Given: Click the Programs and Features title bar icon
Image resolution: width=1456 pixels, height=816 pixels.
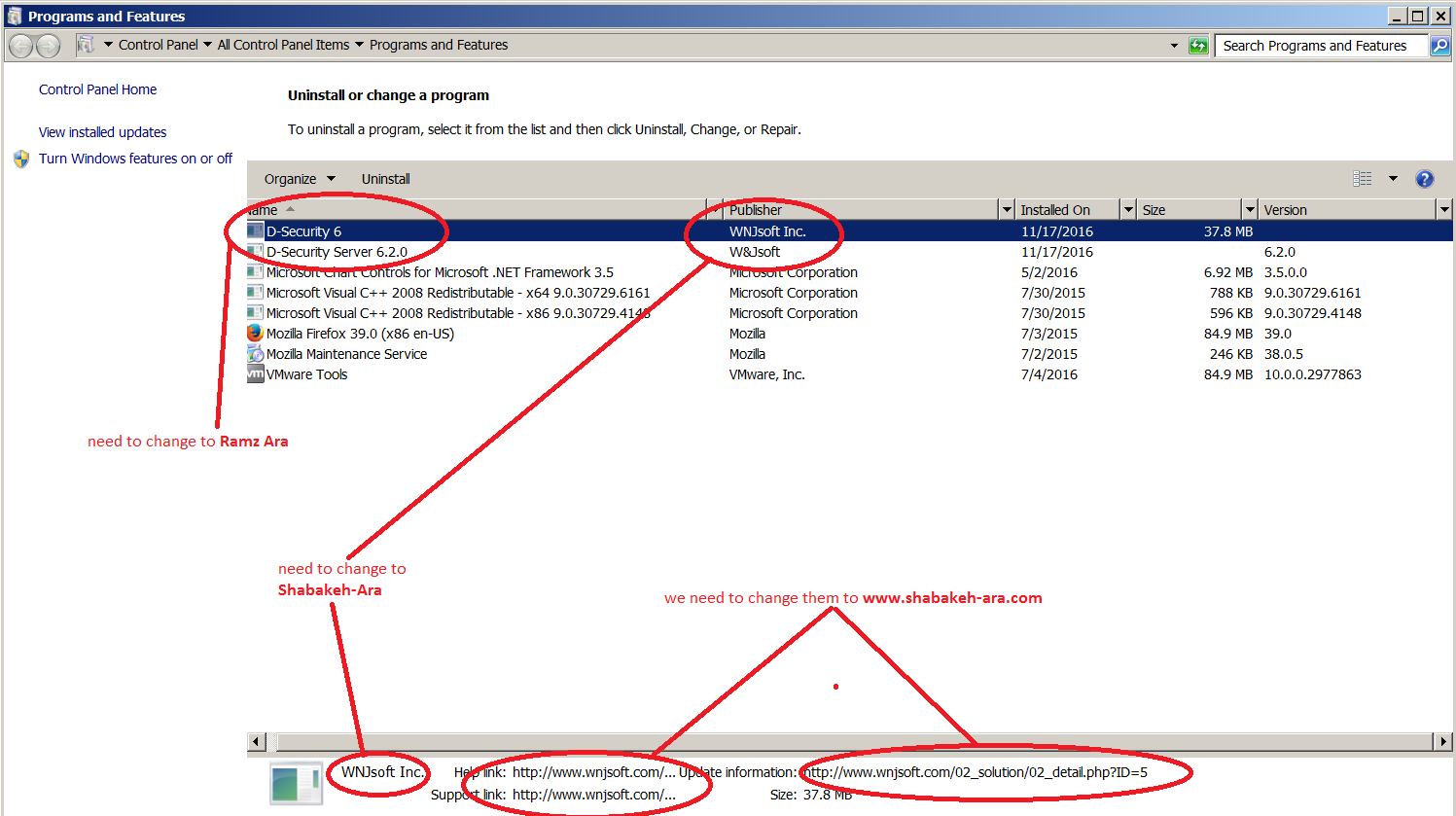Looking at the screenshot, I should (x=15, y=16).
